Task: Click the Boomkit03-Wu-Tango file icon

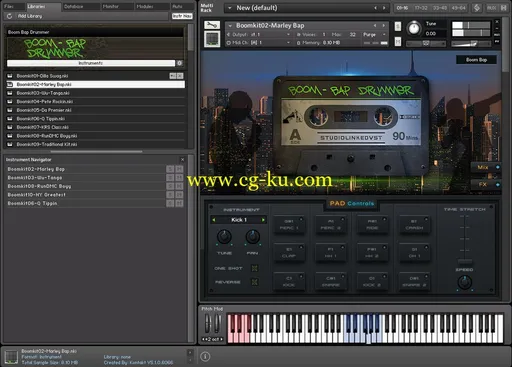Action: click(x=10, y=93)
